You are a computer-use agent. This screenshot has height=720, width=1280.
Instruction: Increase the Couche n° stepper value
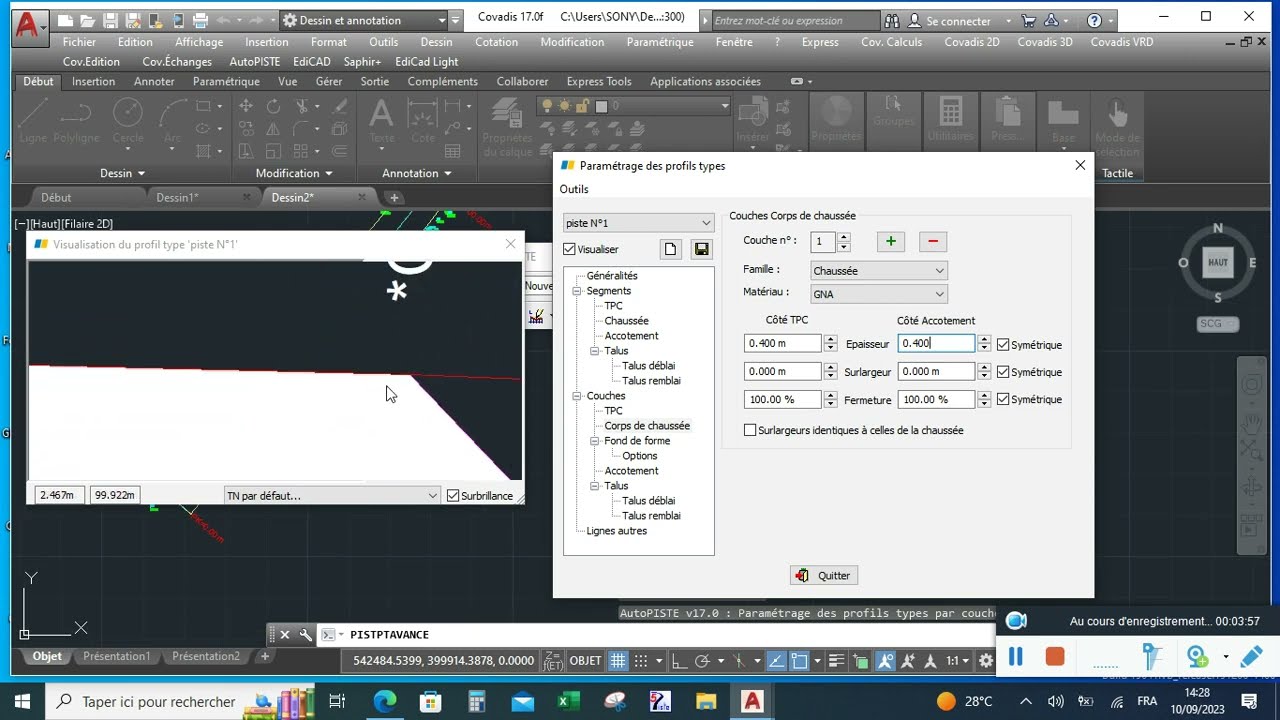pos(844,237)
